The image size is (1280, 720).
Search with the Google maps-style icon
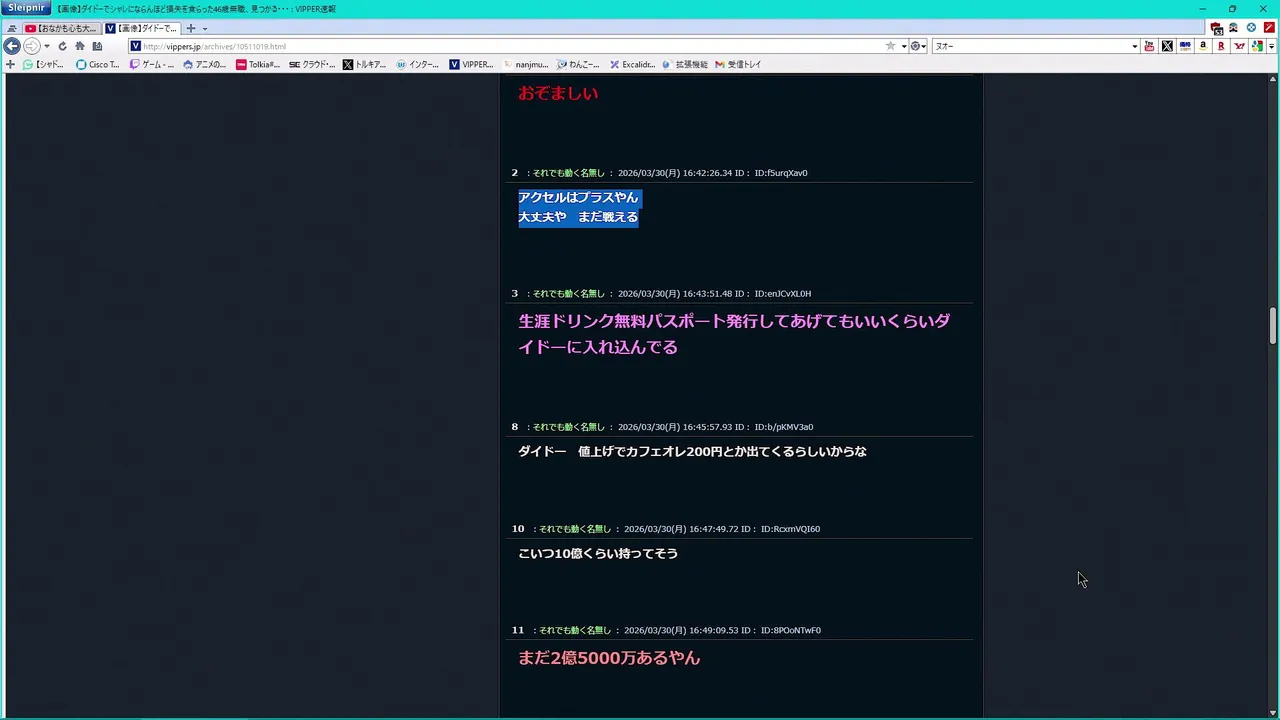[x=1257, y=46]
